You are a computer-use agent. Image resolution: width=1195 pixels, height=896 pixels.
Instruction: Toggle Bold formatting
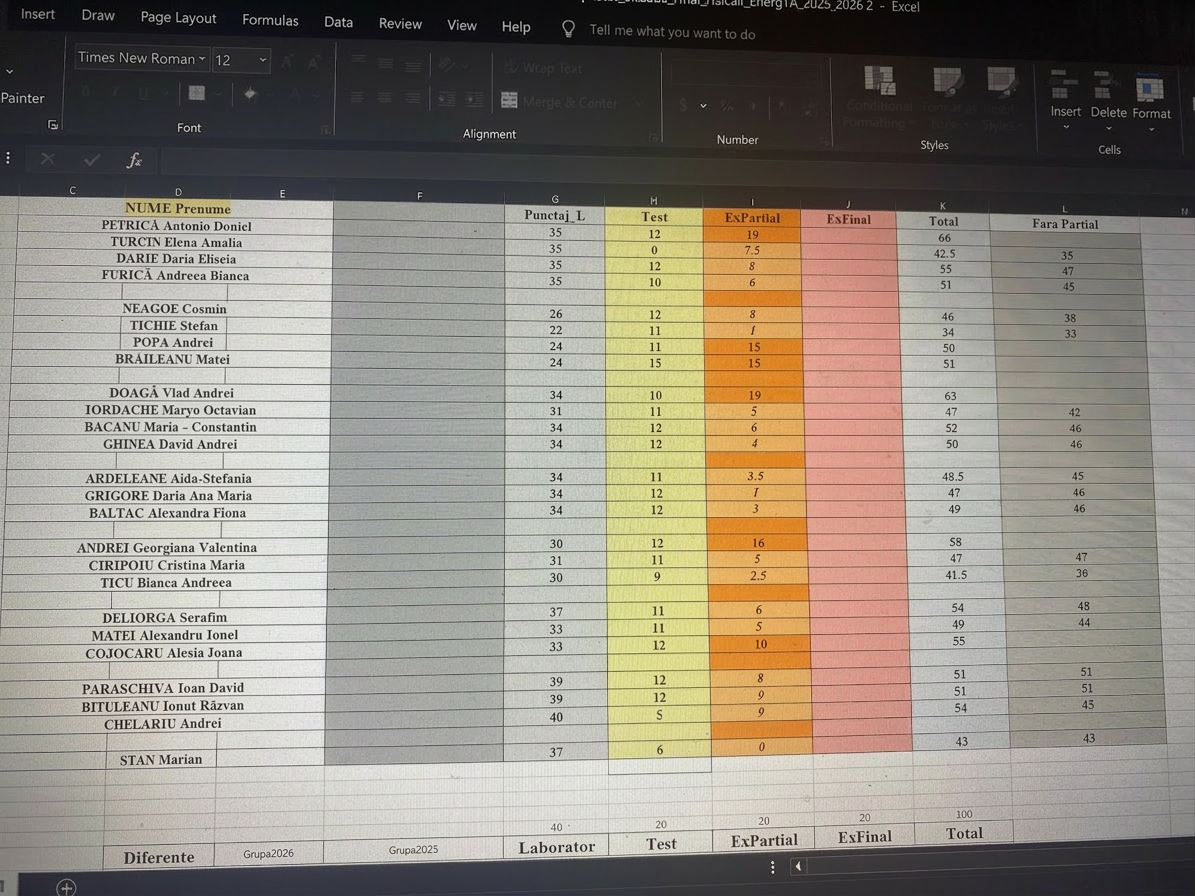[86, 91]
